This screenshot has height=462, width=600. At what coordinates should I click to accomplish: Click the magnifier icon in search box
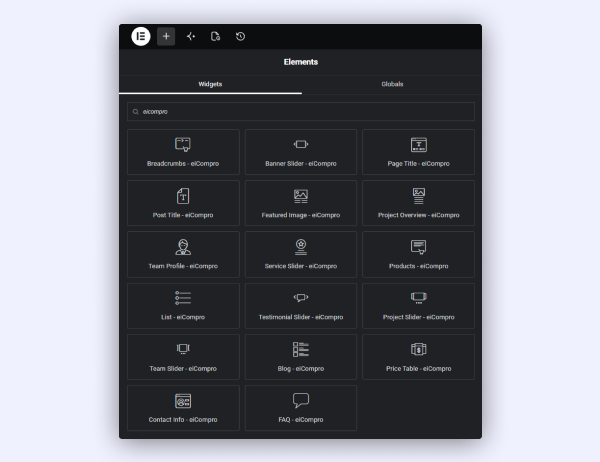click(x=135, y=112)
